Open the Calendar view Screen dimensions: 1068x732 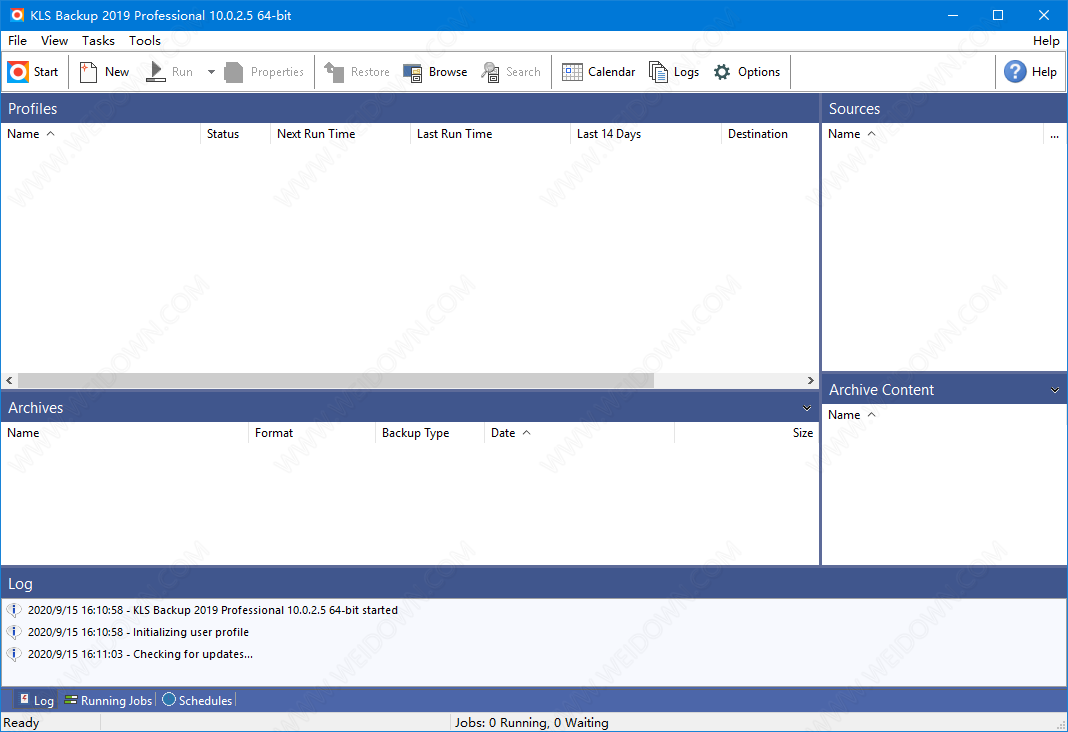point(598,71)
